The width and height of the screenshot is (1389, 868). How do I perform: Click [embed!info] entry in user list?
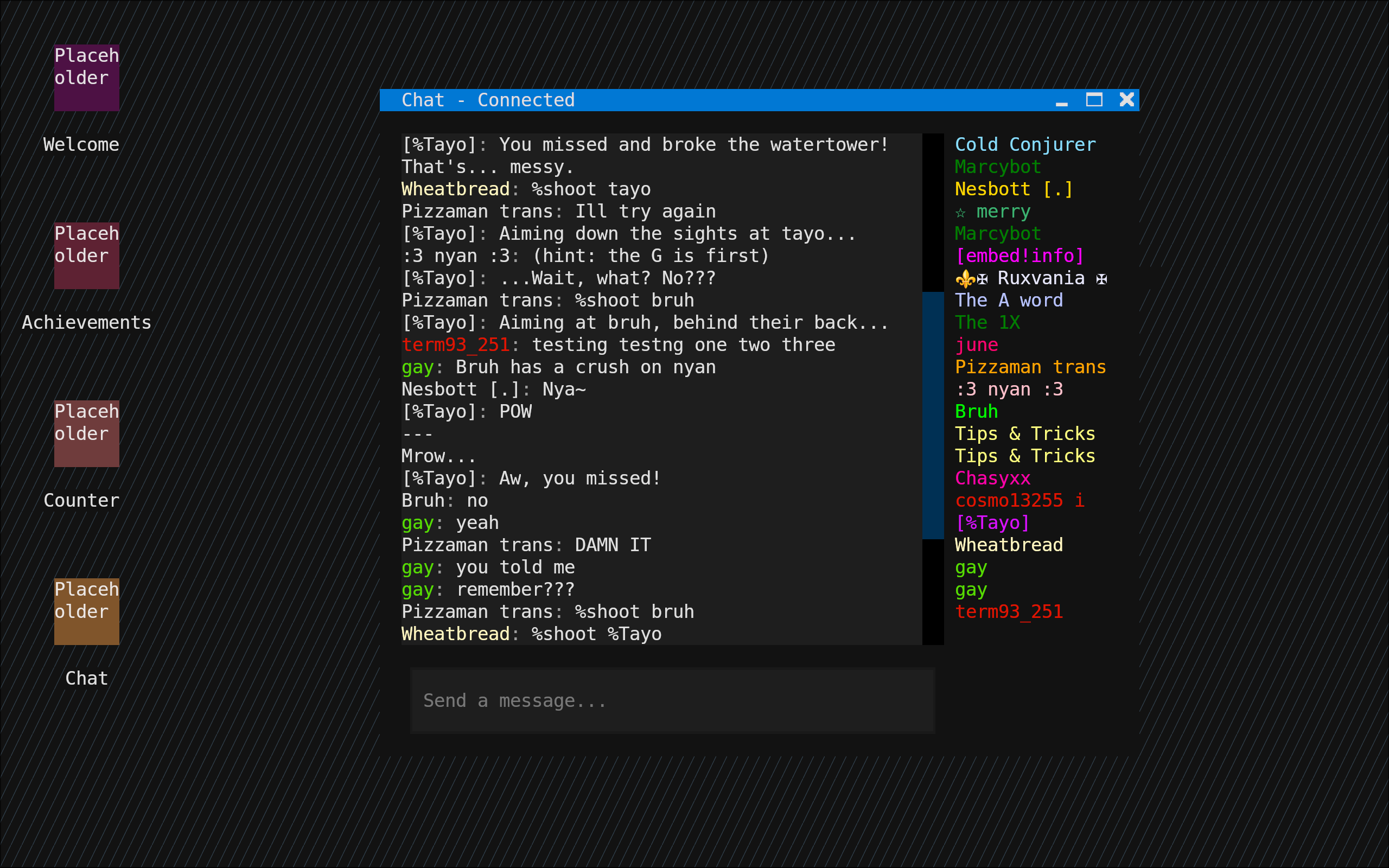coord(1020,256)
